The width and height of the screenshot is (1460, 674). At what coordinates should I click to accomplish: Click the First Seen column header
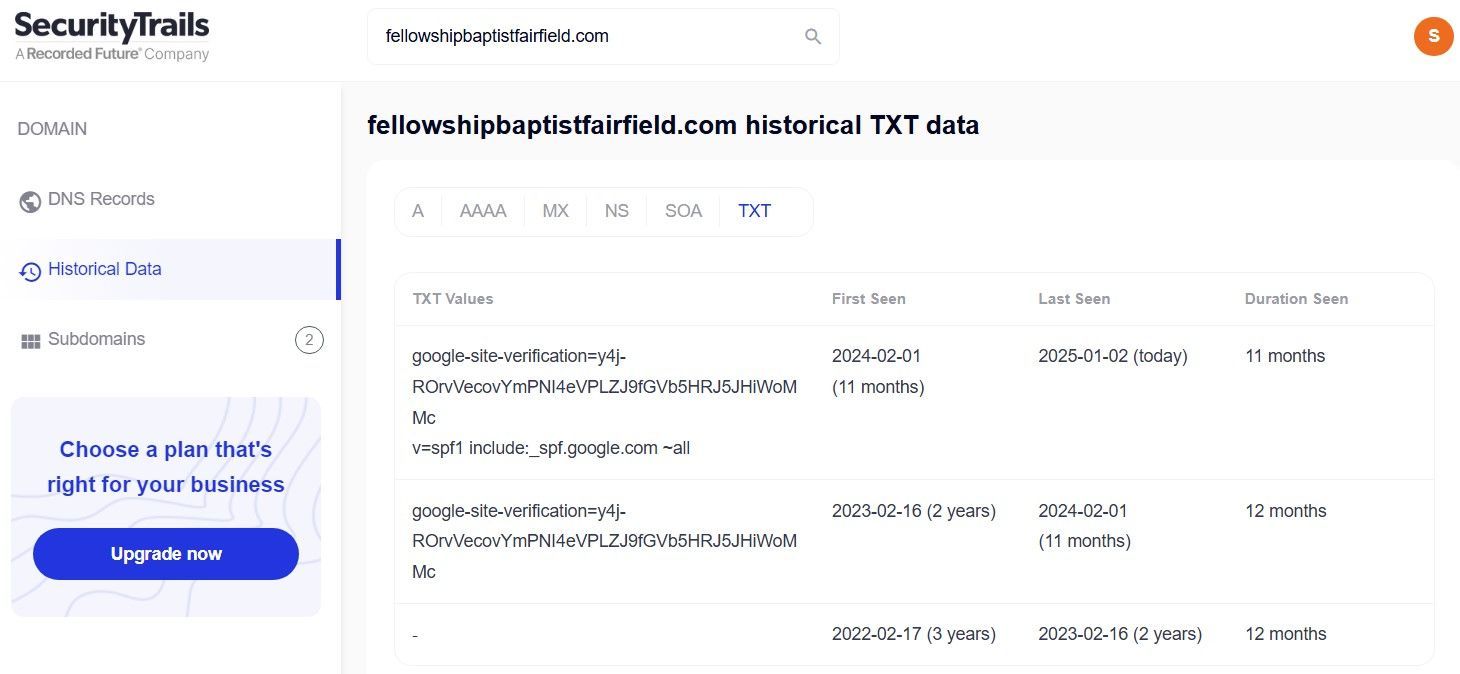(869, 299)
